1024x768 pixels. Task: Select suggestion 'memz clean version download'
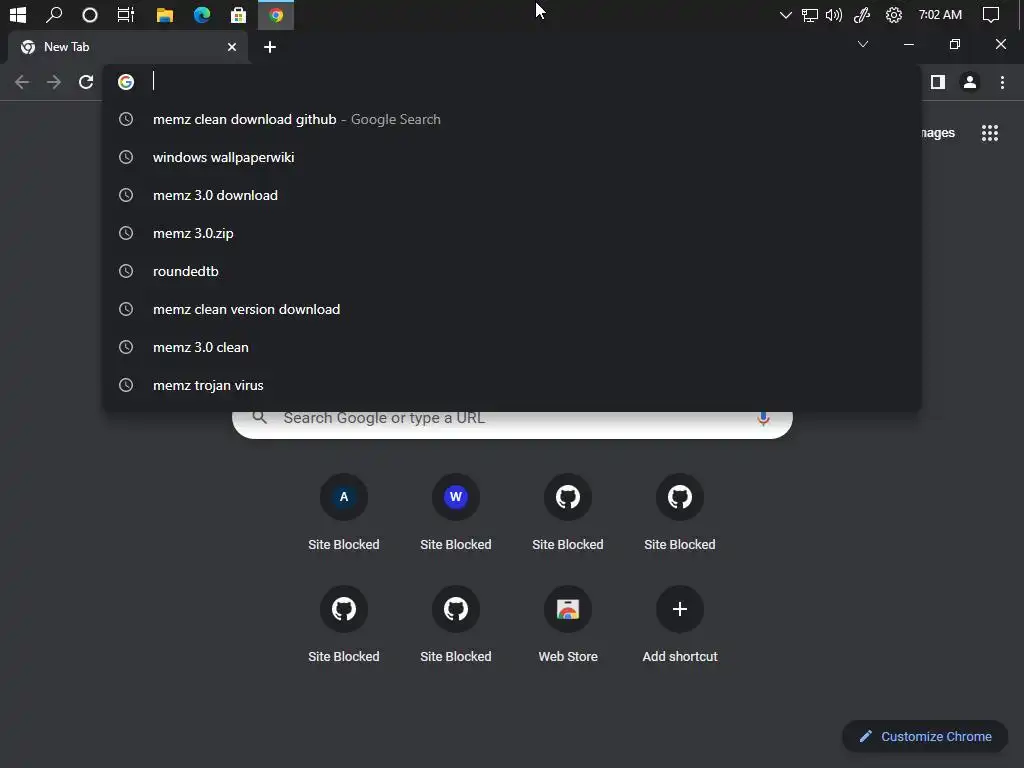pyautogui.click(x=512, y=309)
